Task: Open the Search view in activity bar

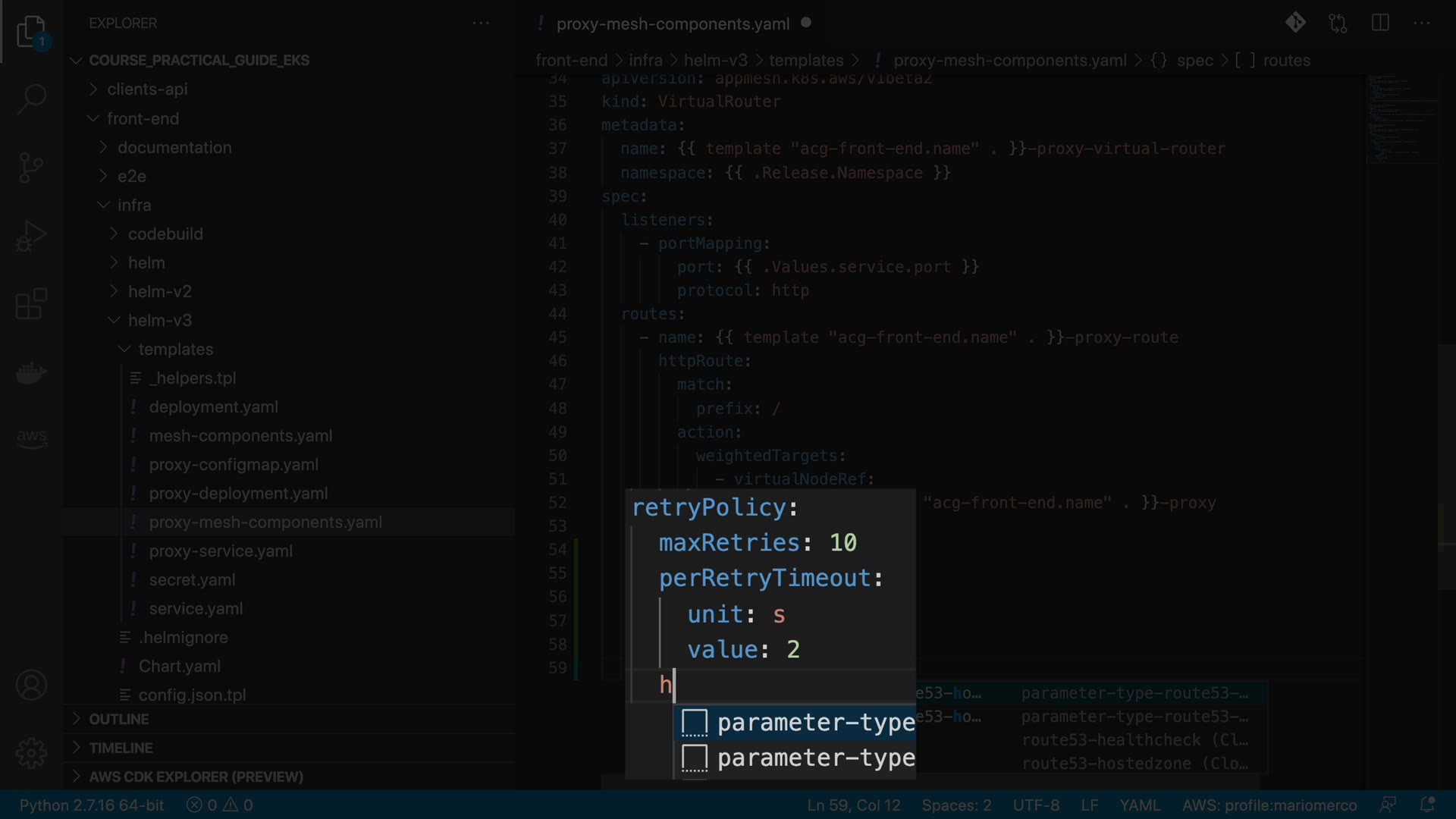Action: pyautogui.click(x=31, y=99)
